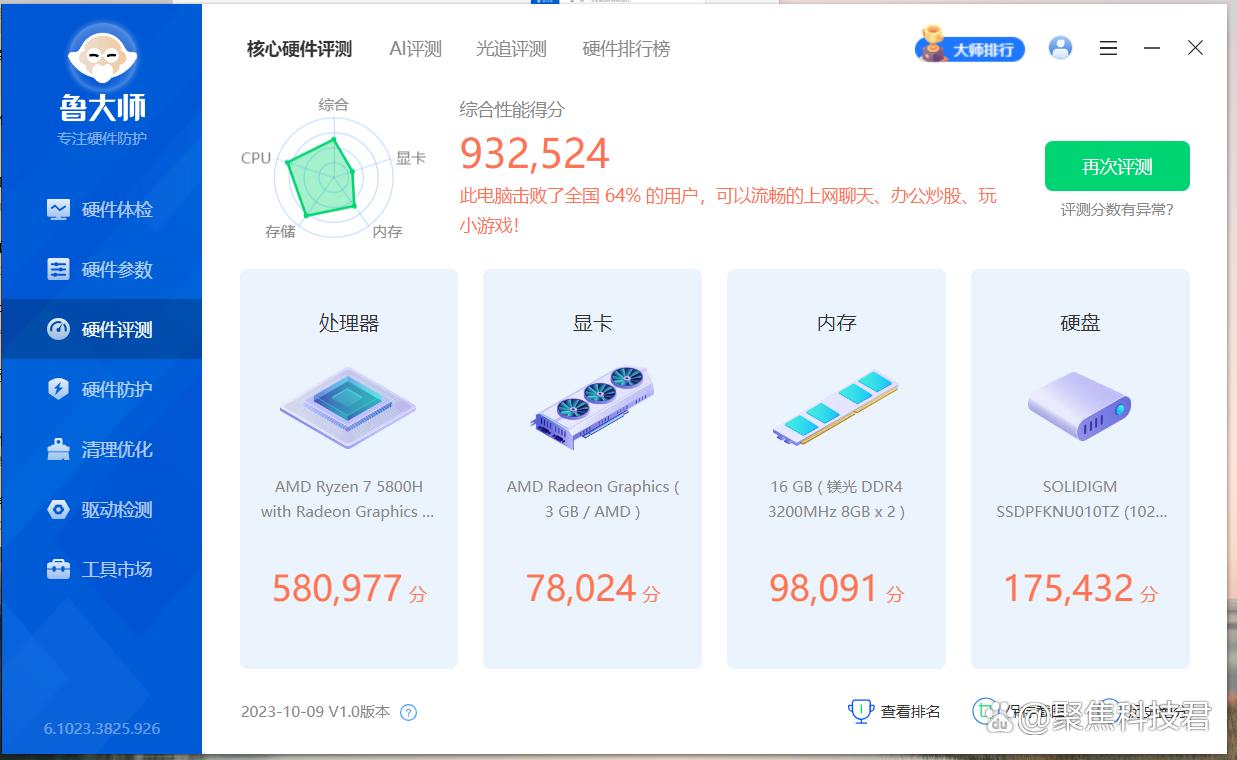Open 硬件体检 in the sidebar
The image size is (1237, 760).
coord(101,210)
